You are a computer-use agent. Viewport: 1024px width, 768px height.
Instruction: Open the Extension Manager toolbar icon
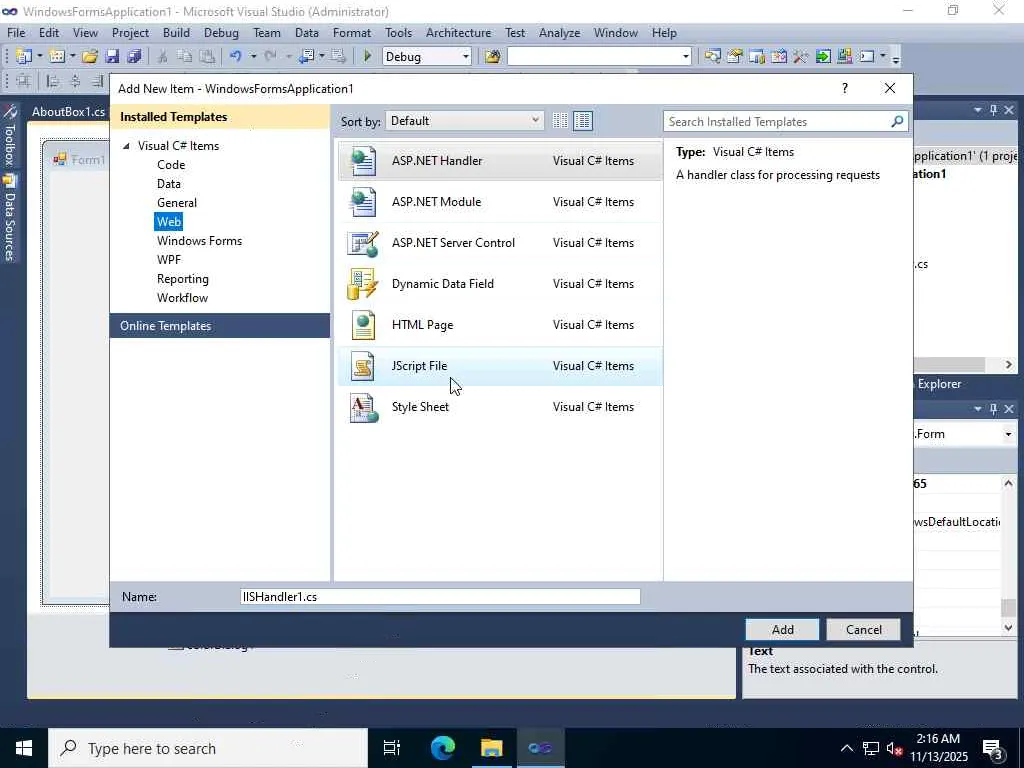point(844,56)
